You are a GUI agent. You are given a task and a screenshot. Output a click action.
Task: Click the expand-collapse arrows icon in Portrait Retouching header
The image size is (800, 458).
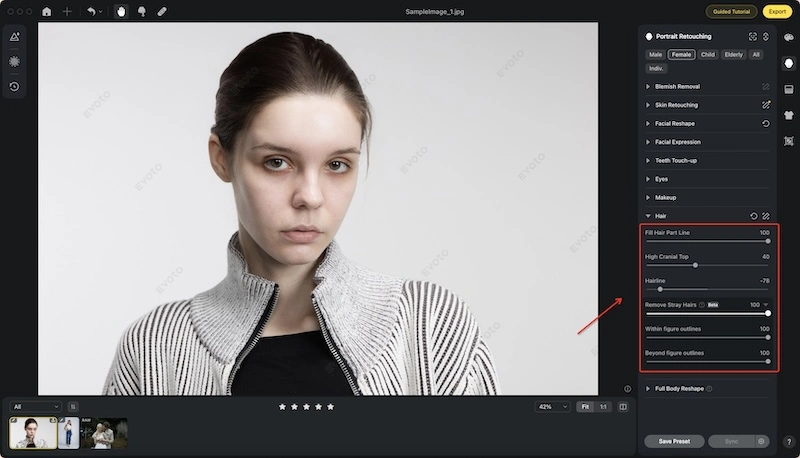tap(766, 37)
